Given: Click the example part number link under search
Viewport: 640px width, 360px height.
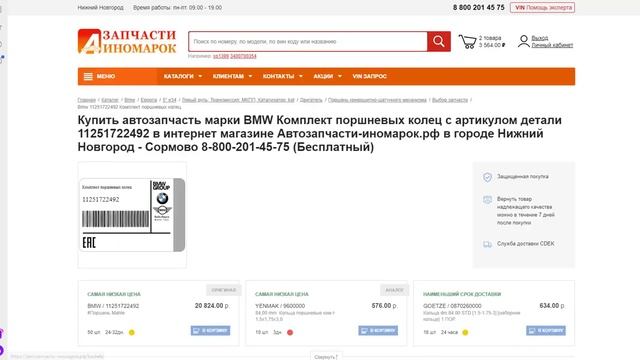Looking at the screenshot, I should (235, 56).
